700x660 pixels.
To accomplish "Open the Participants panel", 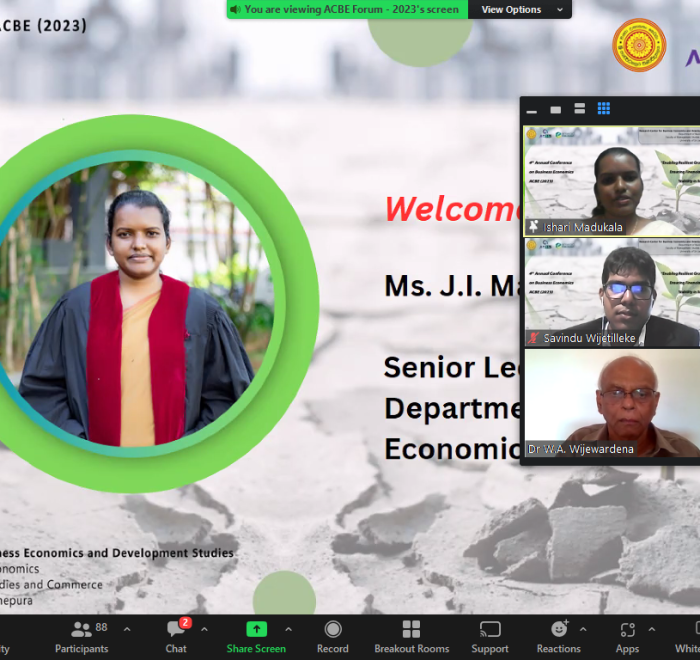I will coord(82,635).
